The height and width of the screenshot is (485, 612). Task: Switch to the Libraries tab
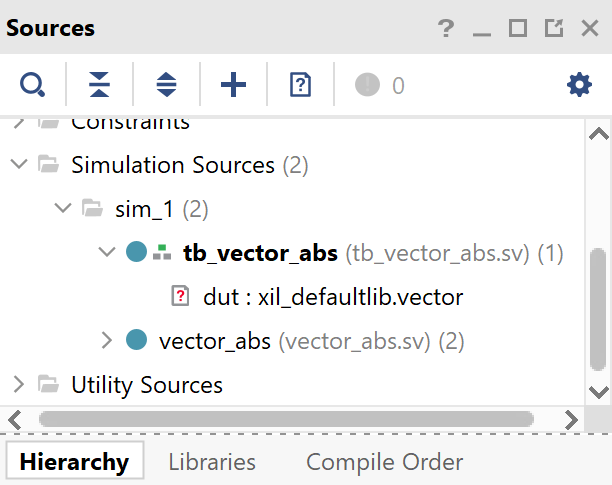(x=212, y=462)
